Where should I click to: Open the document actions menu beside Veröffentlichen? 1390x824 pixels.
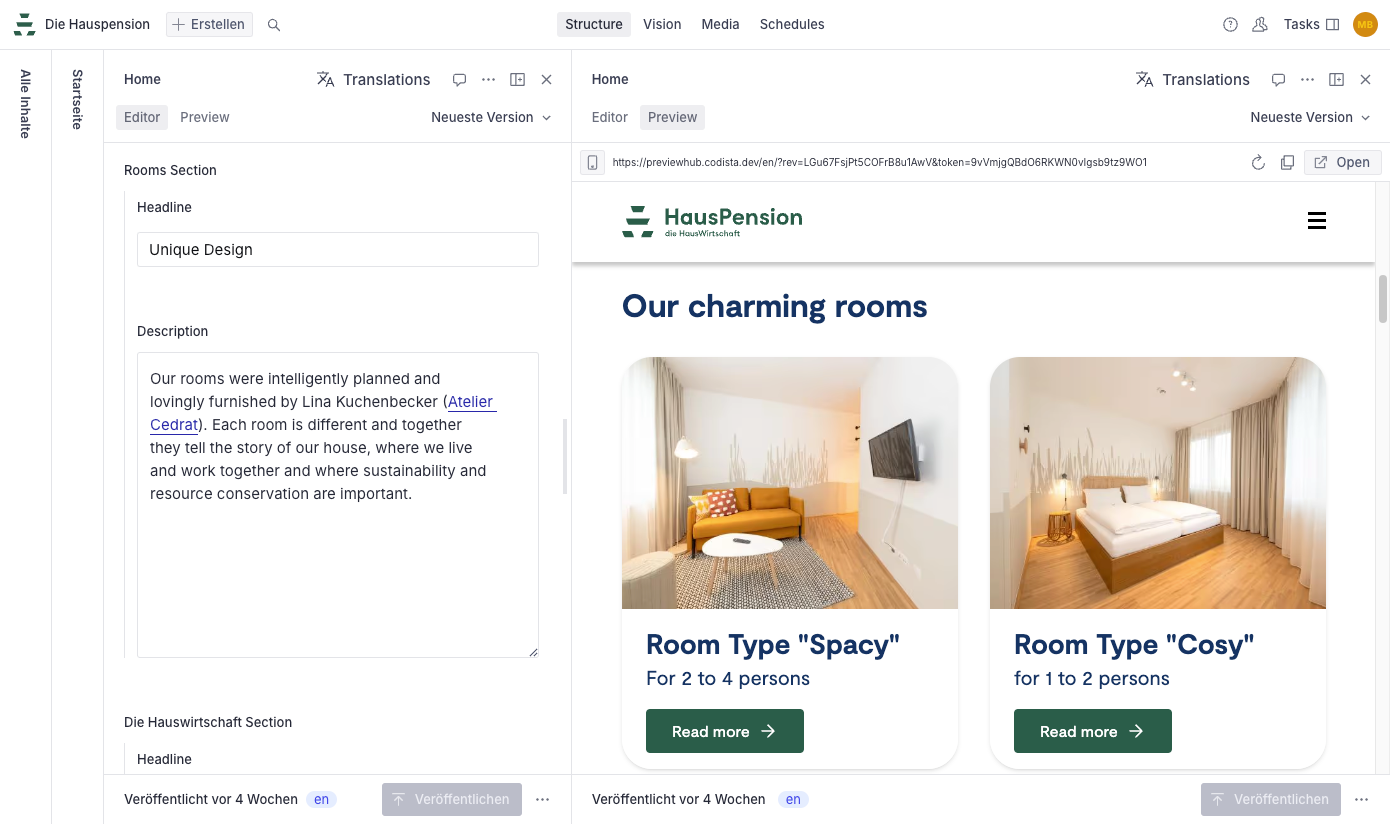543,799
